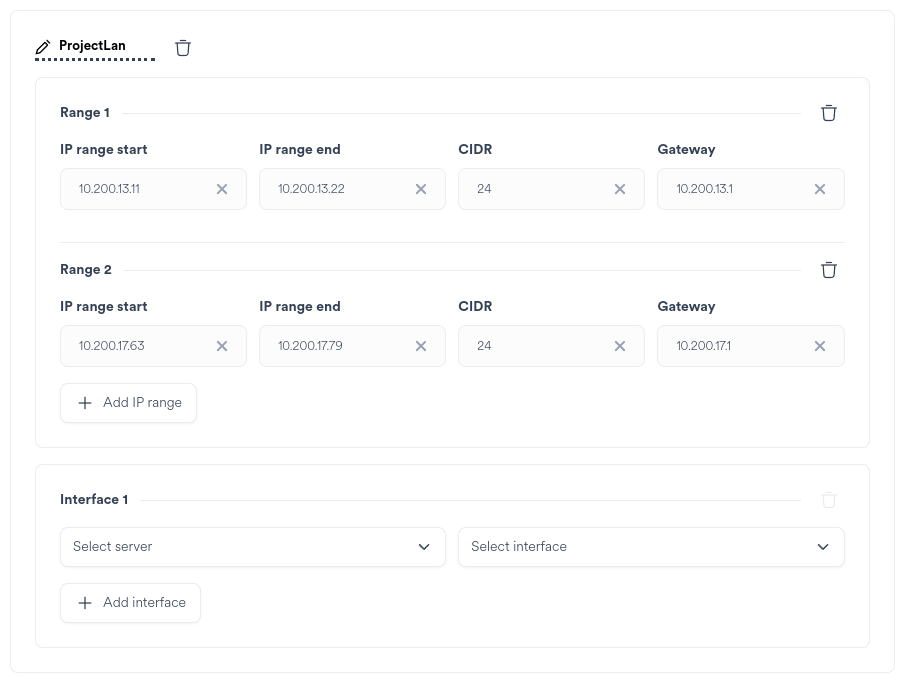The height and width of the screenshot is (684, 906).
Task: Delete the entire ProjectLan network
Action: click(183, 47)
